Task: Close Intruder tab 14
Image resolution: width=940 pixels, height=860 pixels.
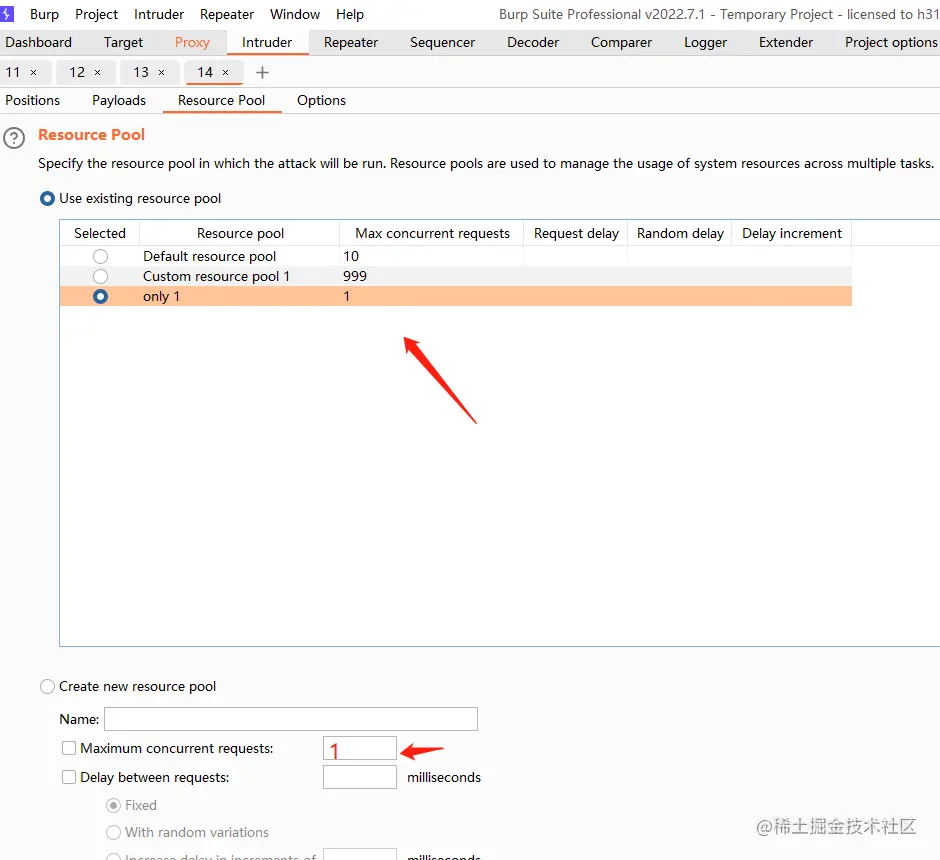Action: click(x=225, y=73)
